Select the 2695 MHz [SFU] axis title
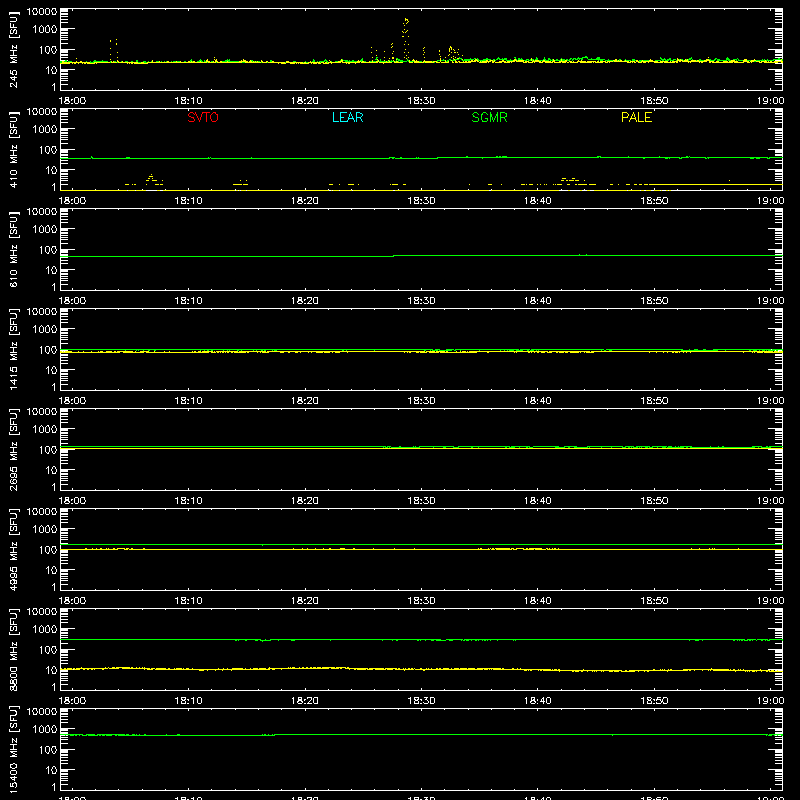800x800 pixels. coord(14,449)
